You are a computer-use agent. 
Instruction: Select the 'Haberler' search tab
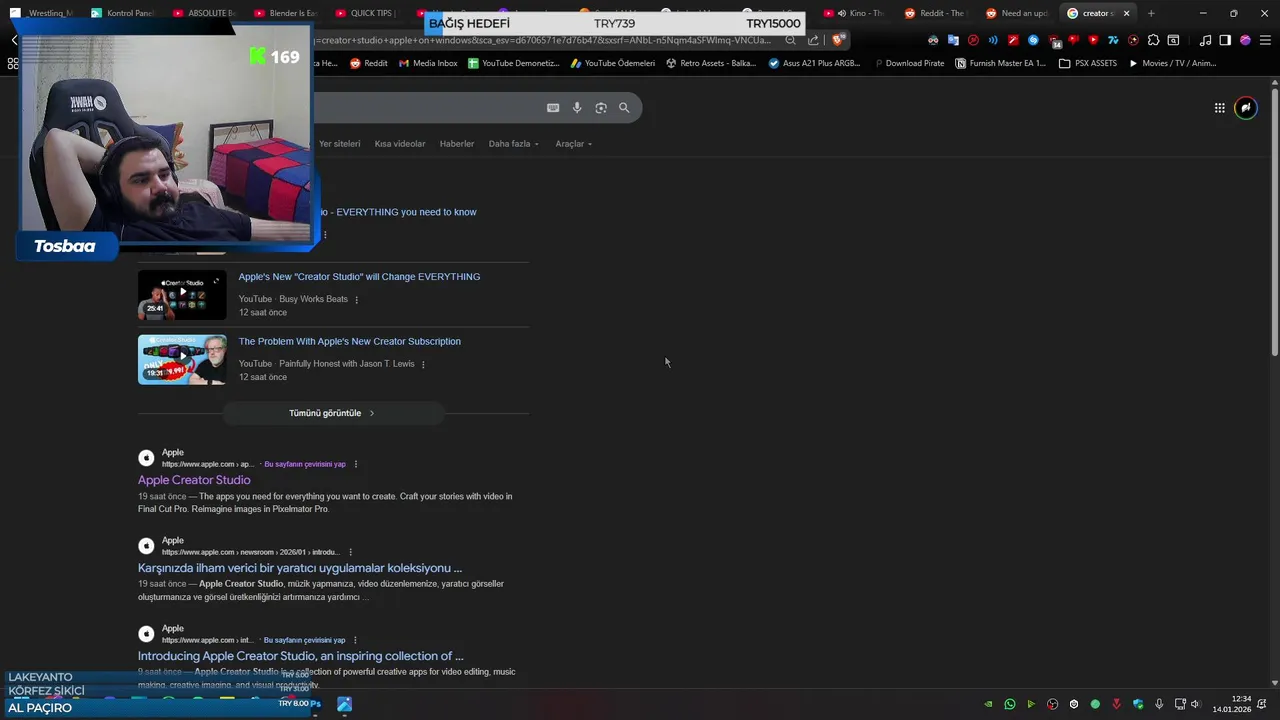click(457, 144)
